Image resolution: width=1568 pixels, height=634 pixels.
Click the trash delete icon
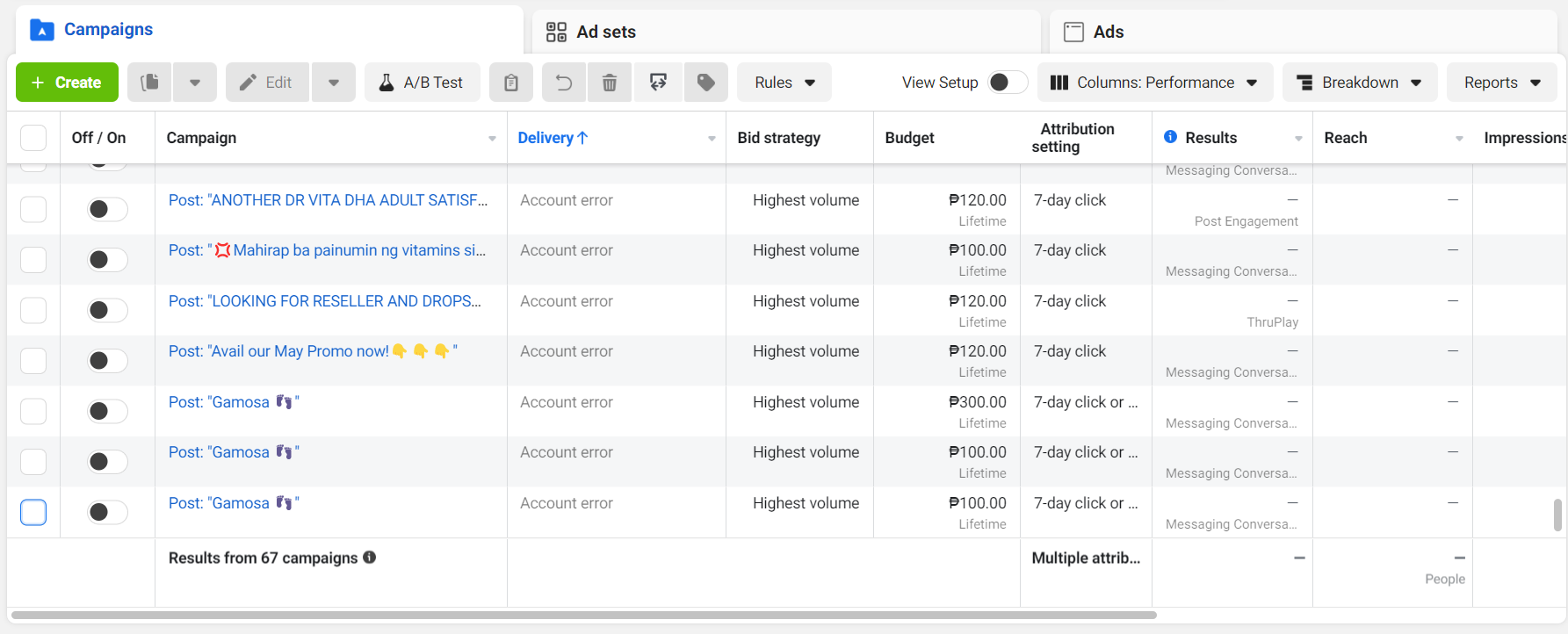tap(610, 83)
